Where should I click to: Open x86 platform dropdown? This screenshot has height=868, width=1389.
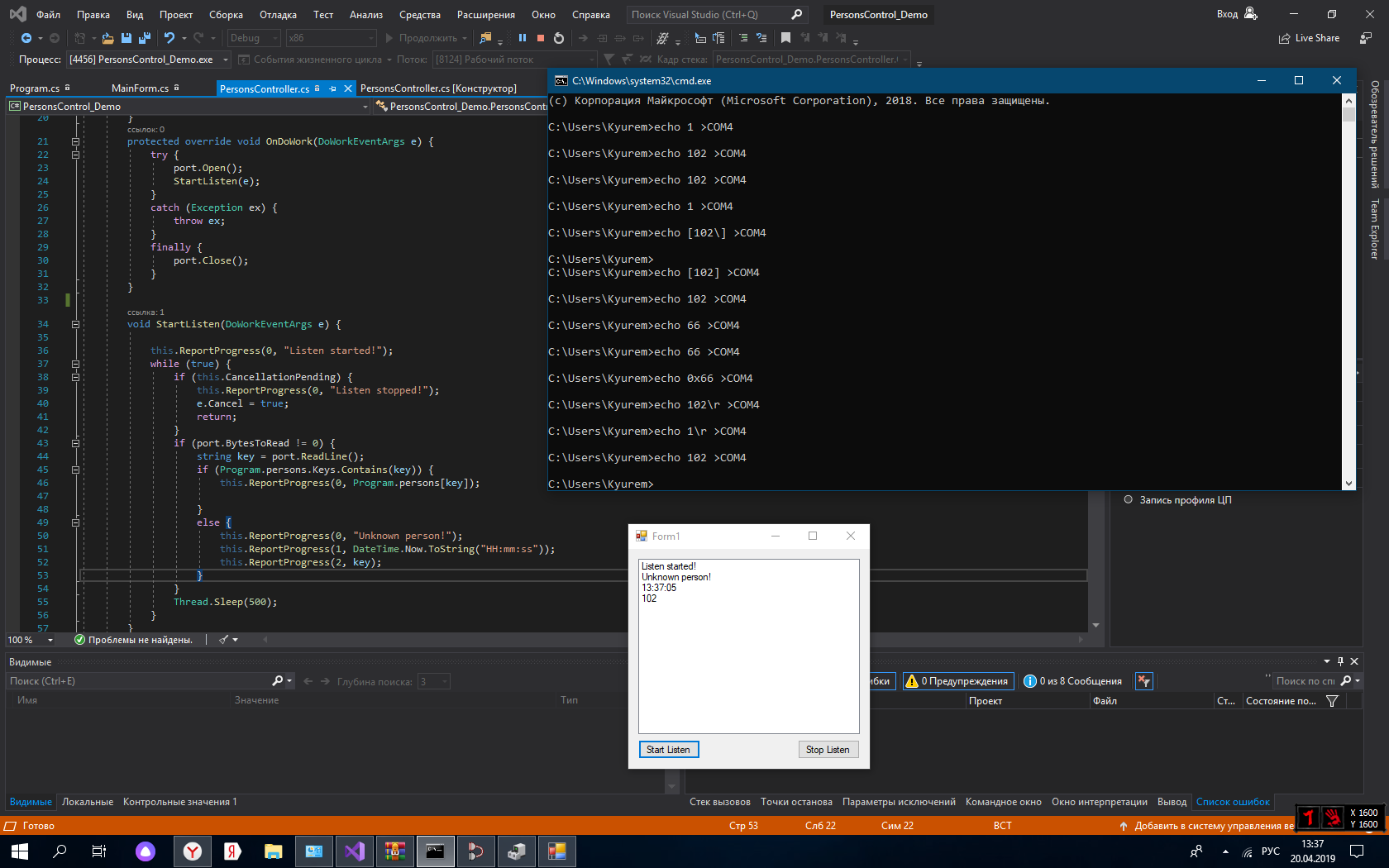coord(331,38)
